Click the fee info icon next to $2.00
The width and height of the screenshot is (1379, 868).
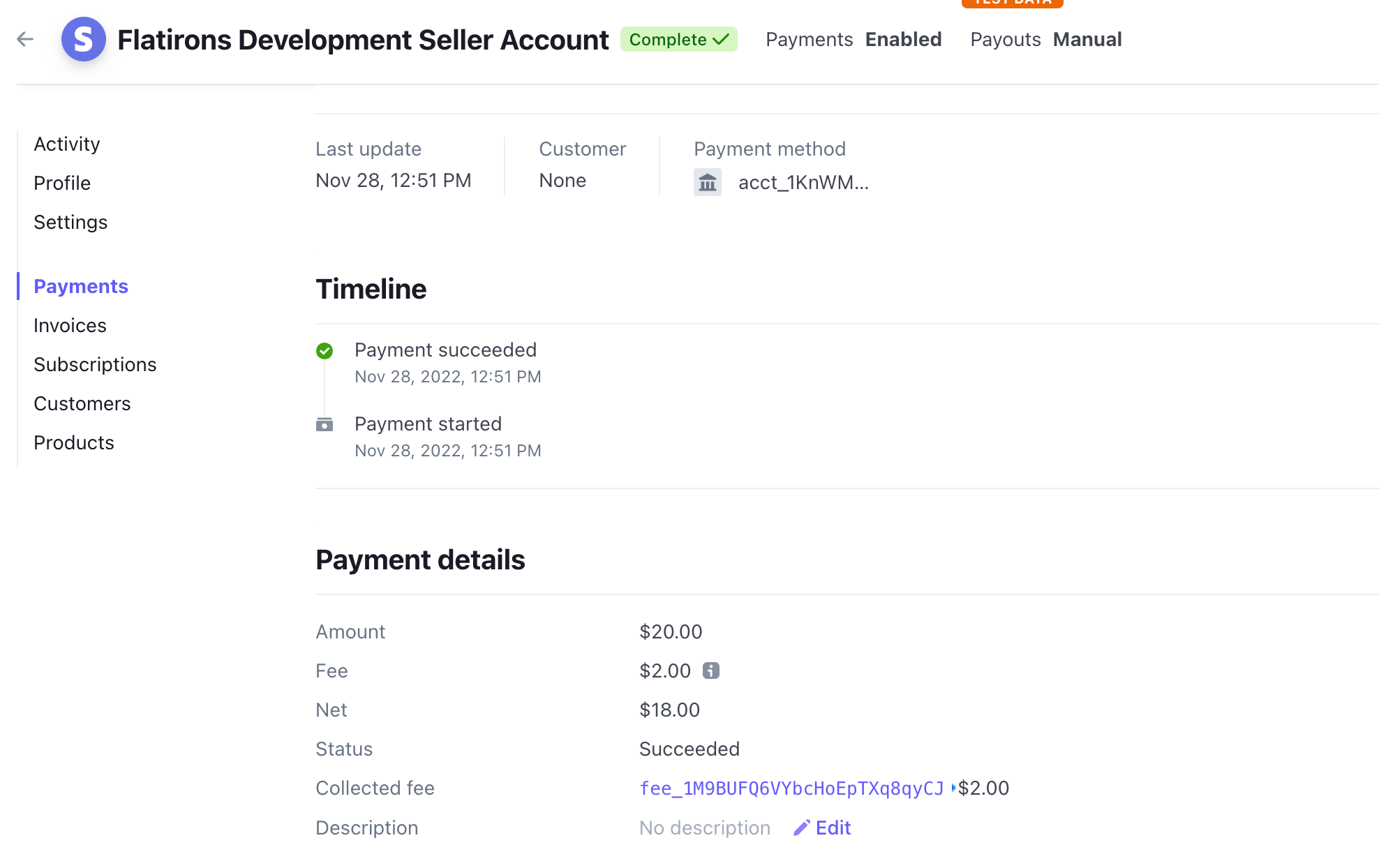[710, 671]
